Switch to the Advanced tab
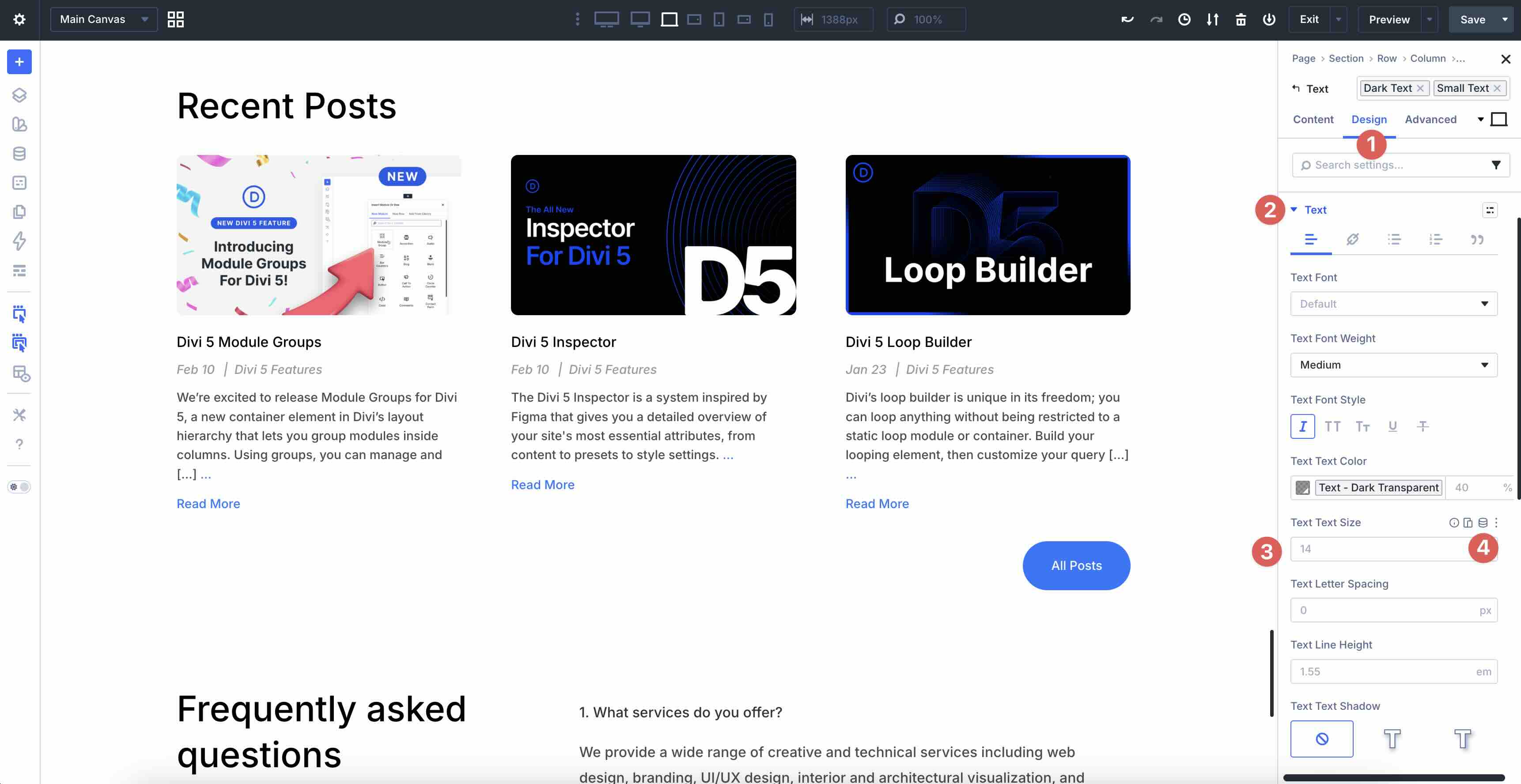 [1430, 119]
